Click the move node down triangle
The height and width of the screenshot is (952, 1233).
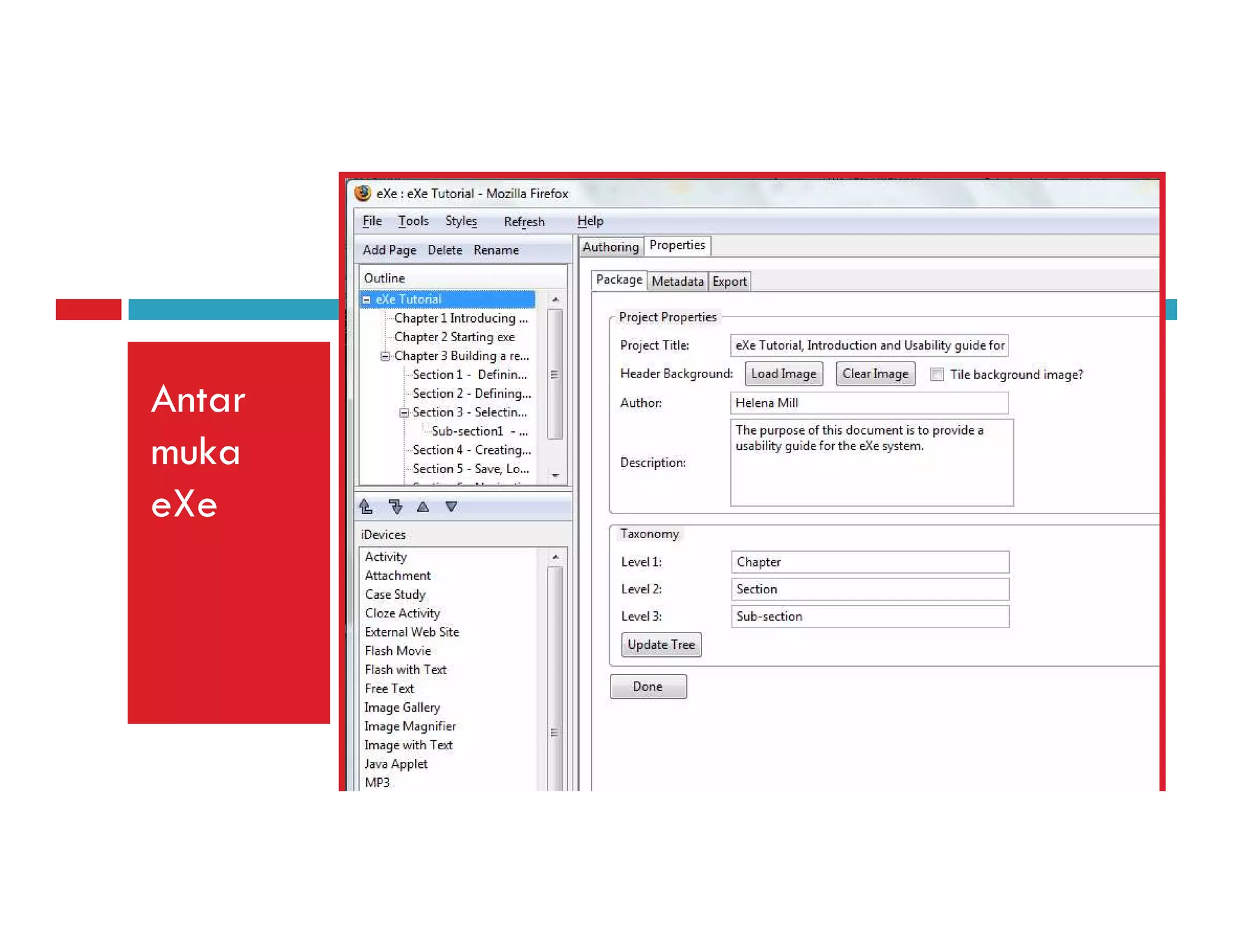pos(451,507)
